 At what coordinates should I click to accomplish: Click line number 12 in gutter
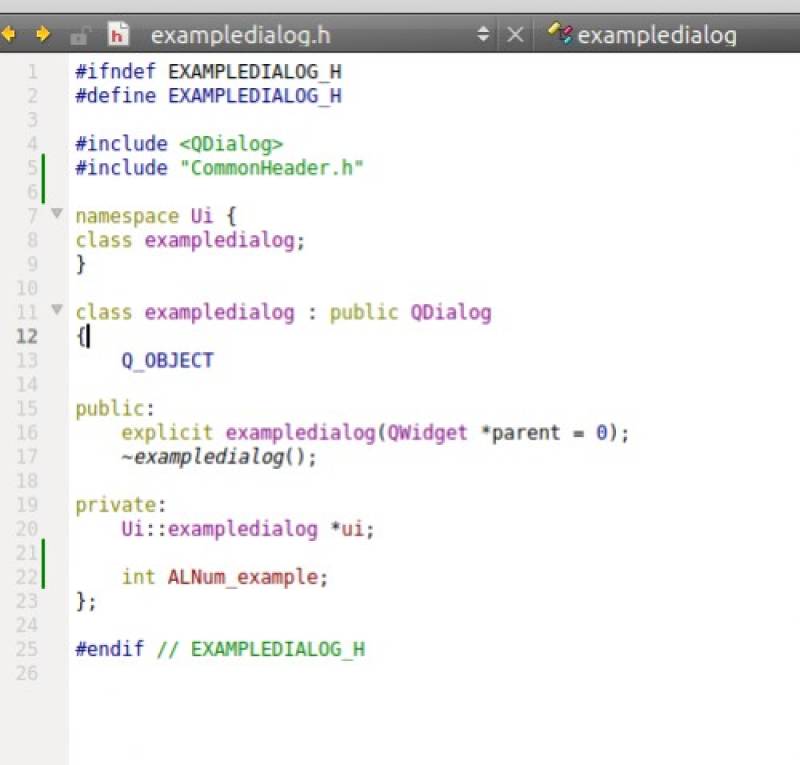point(27,336)
